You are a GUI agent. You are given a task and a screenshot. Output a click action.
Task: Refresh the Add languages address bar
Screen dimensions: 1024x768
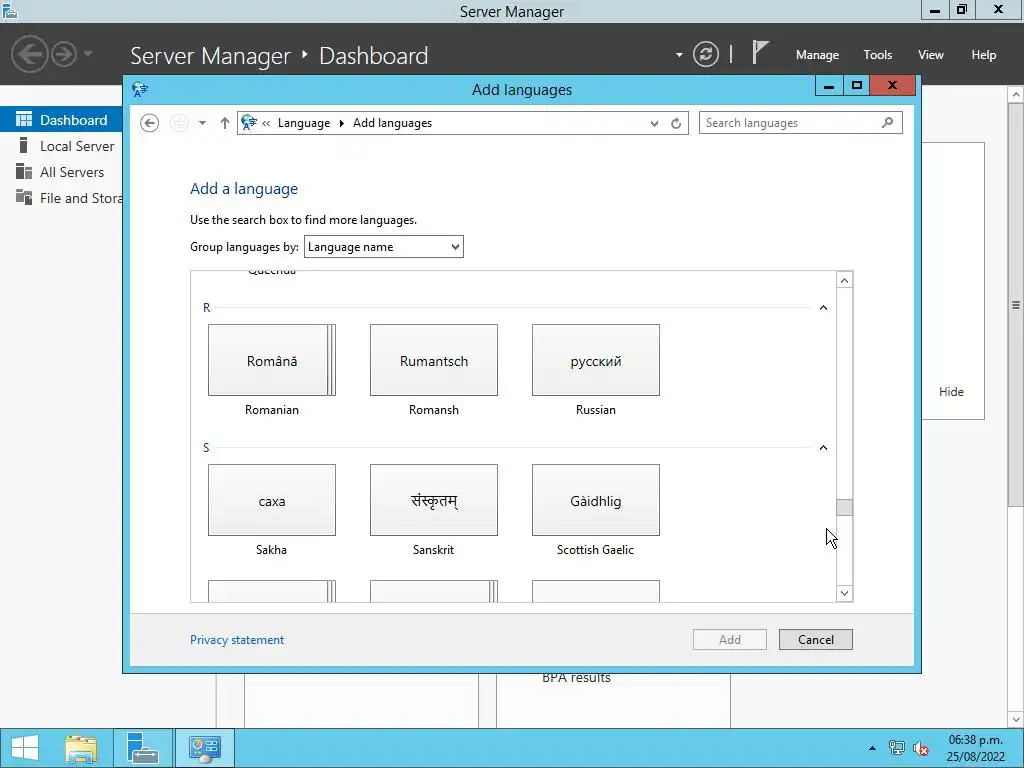pyautogui.click(x=676, y=123)
